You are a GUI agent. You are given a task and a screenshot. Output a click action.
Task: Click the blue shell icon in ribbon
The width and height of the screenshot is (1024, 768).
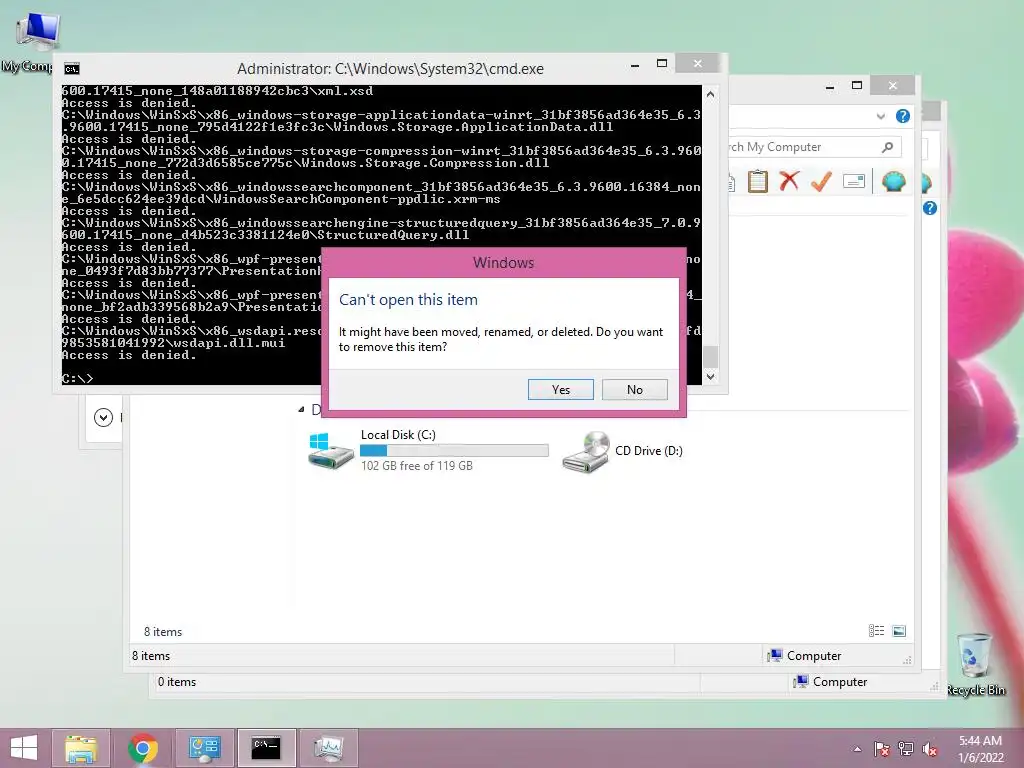click(x=893, y=181)
